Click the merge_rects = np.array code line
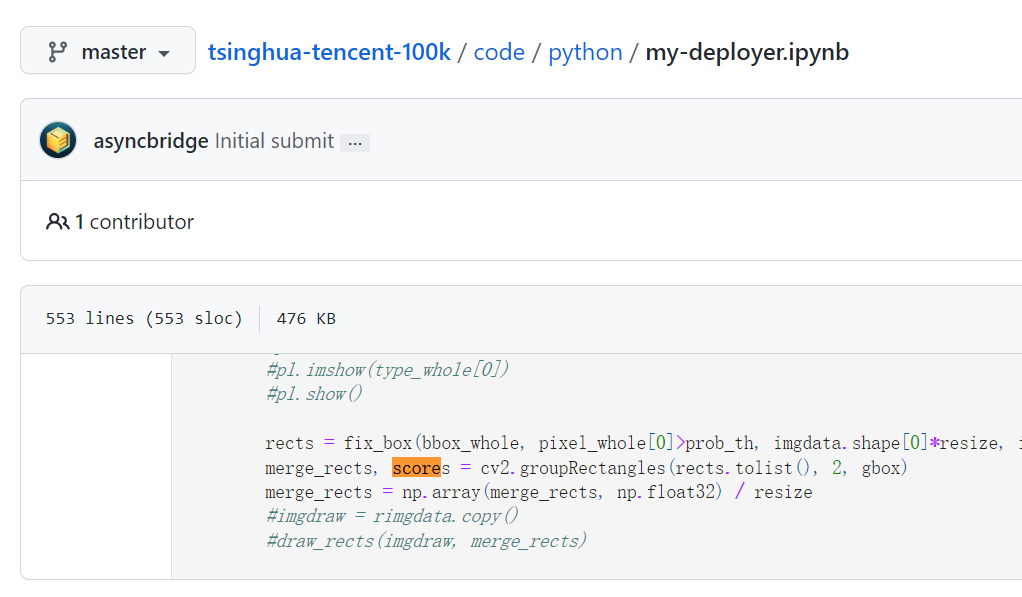The height and width of the screenshot is (597, 1022). click(x=538, y=492)
